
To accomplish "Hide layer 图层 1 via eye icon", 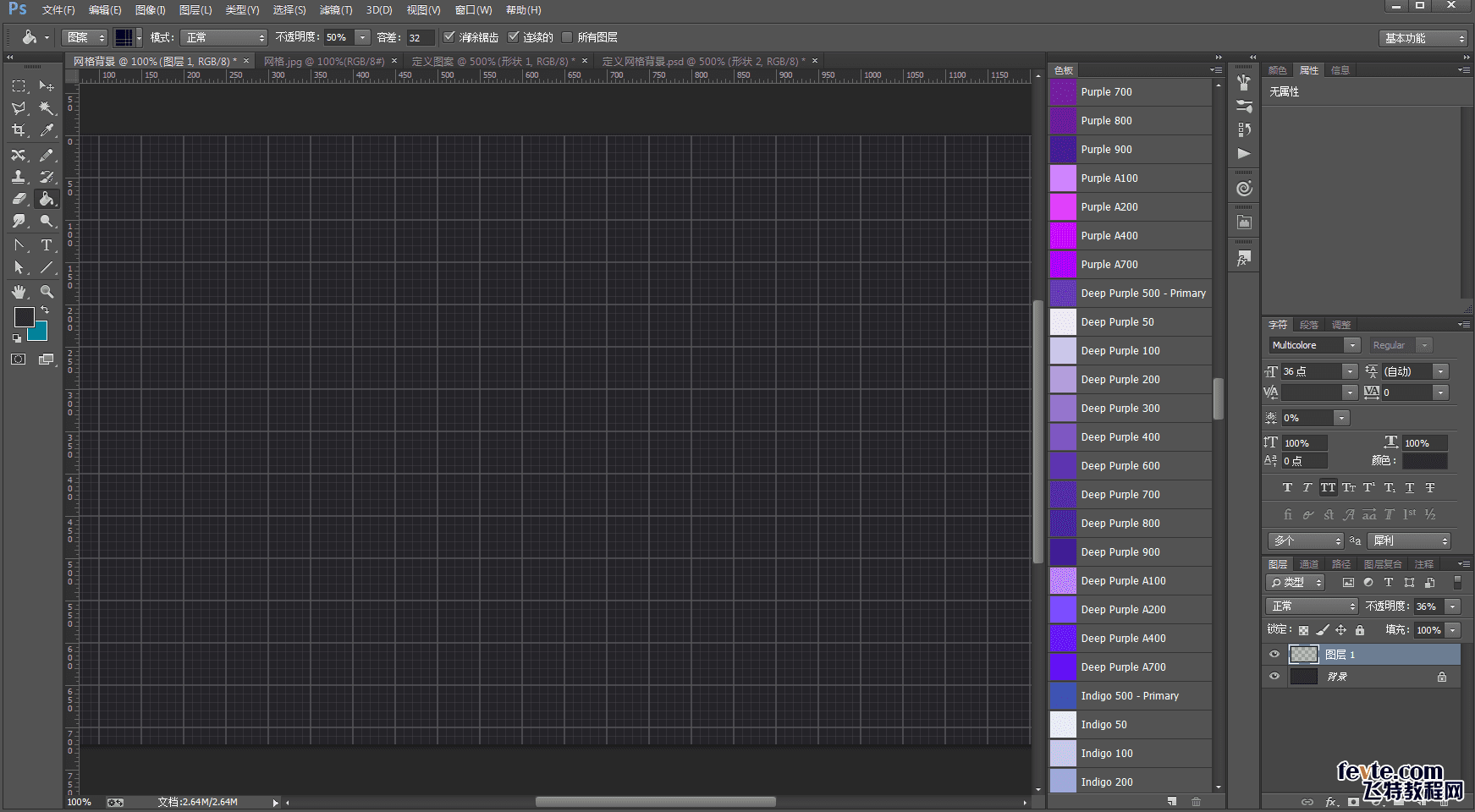I will pyautogui.click(x=1274, y=655).
